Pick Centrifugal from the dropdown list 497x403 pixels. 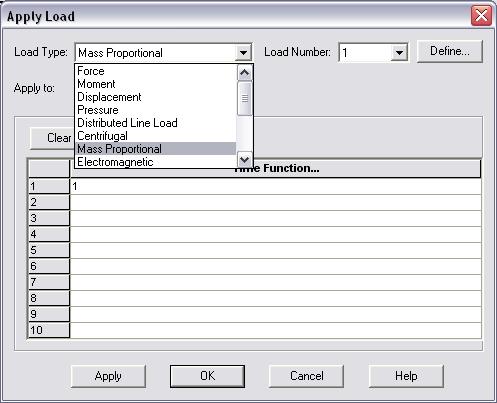tap(156, 136)
